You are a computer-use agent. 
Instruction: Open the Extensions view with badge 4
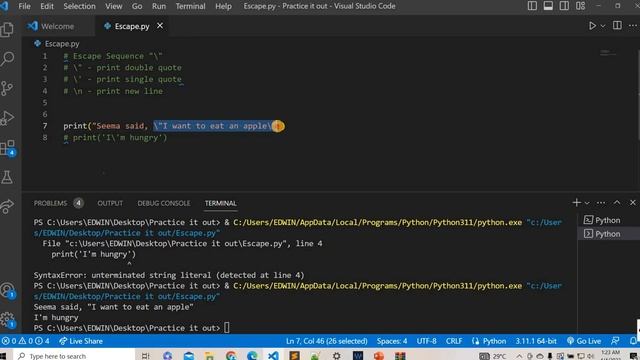(x=7, y=148)
